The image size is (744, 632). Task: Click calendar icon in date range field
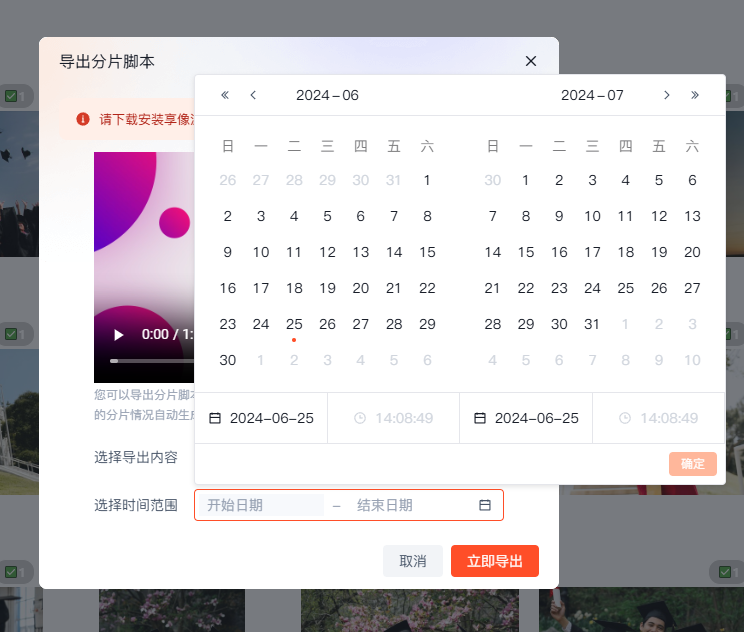(485, 505)
